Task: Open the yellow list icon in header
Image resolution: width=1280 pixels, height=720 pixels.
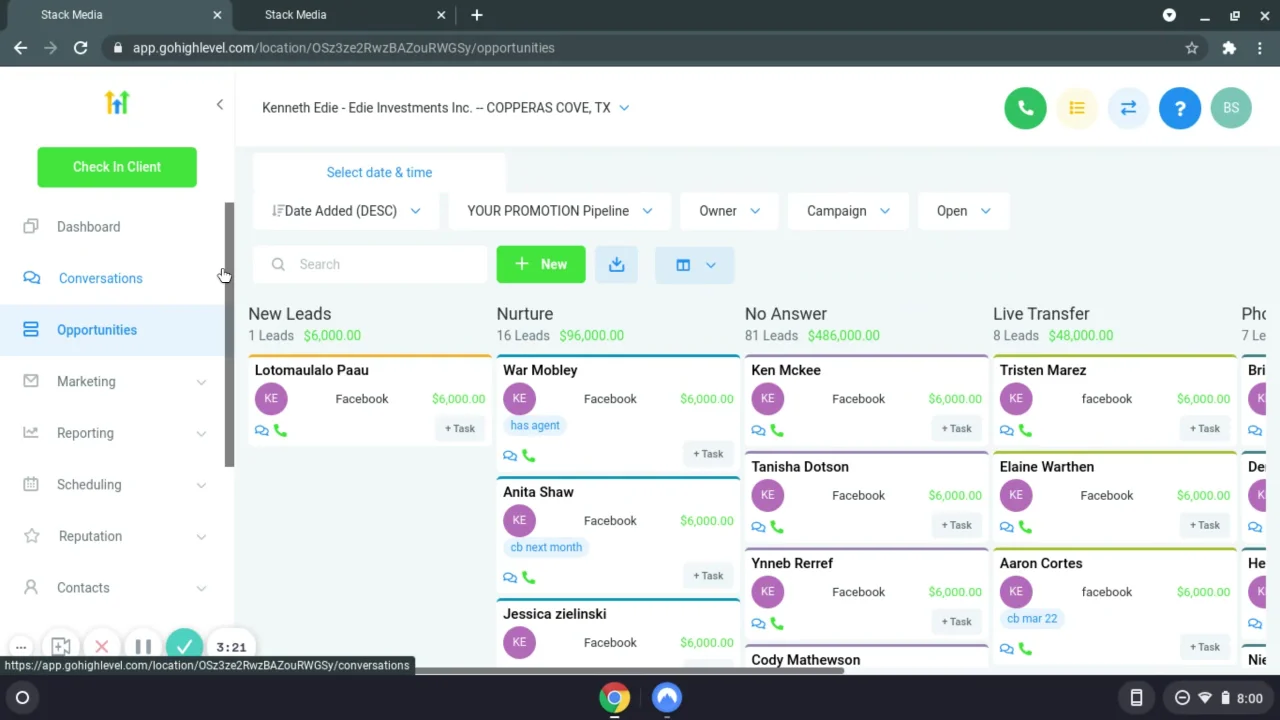Action: pos(1077,108)
